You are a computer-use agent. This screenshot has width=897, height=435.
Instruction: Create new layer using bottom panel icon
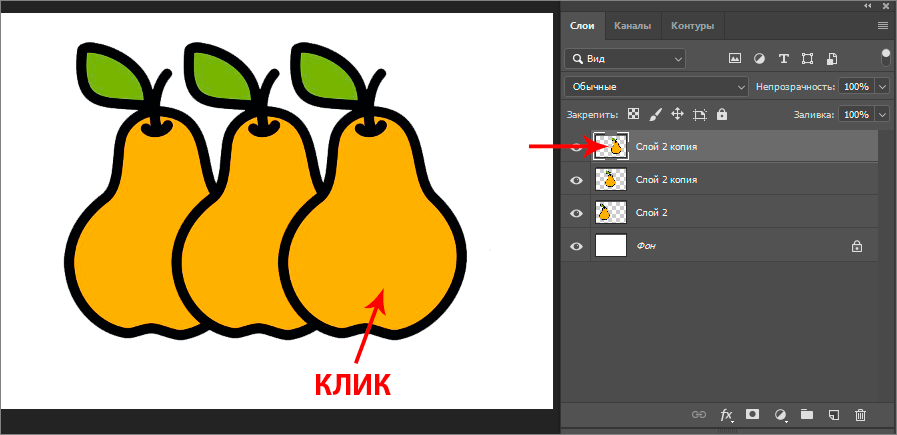pos(833,414)
